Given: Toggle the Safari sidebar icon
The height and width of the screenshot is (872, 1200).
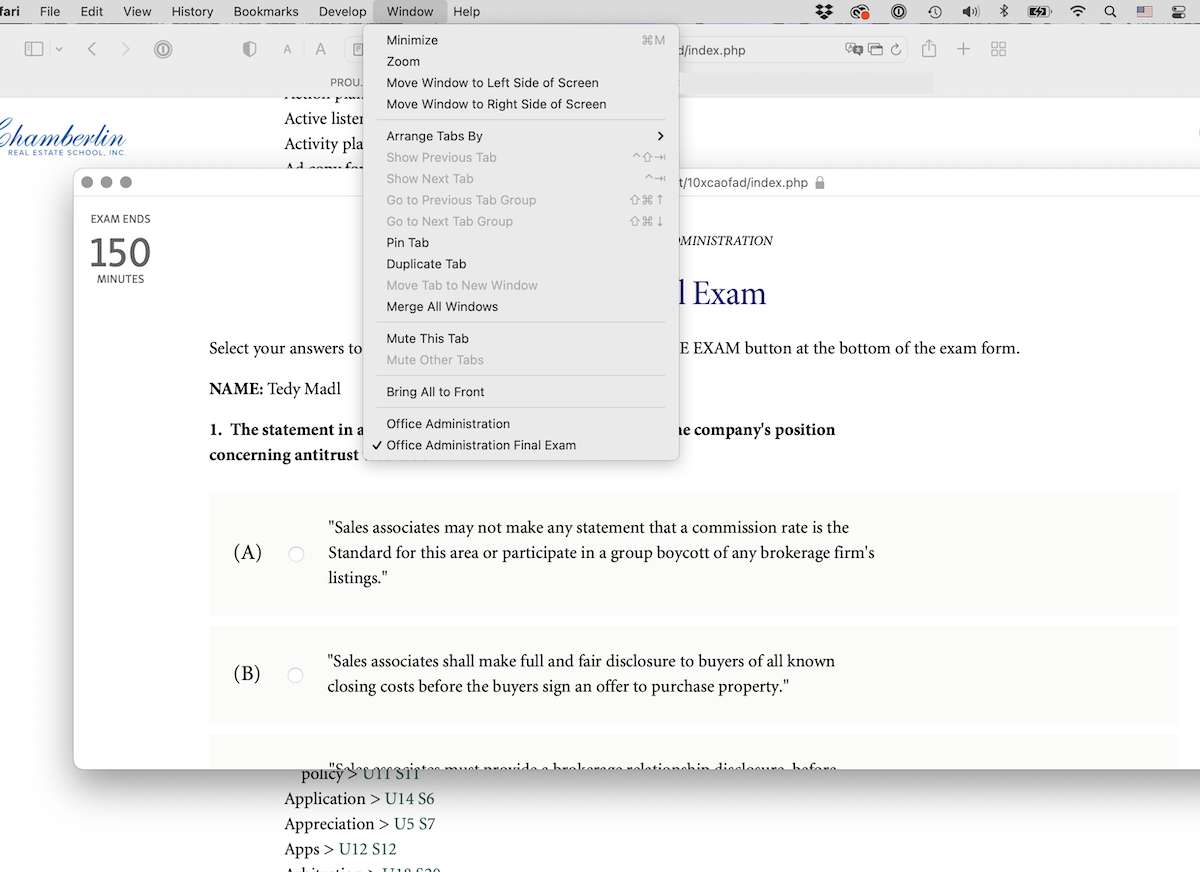Looking at the screenshot, I should click(34, 49).
